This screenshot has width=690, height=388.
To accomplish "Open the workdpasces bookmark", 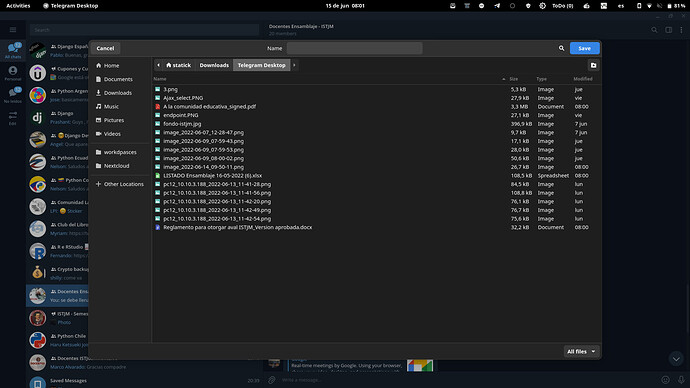I will point(120,152).
